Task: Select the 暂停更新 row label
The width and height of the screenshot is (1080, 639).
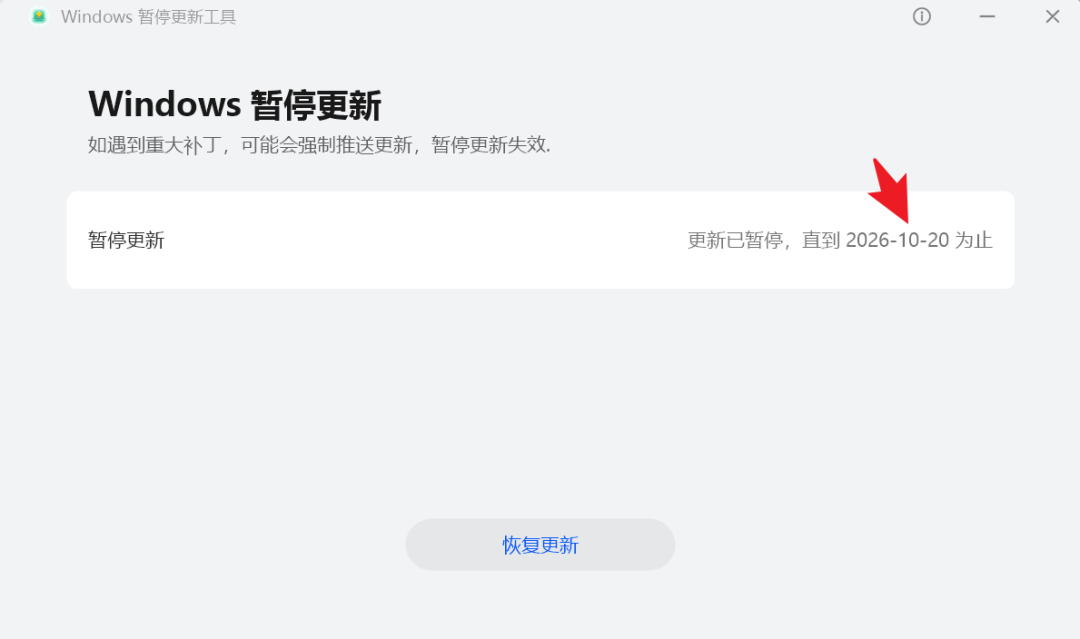Action: pos(126,240)
